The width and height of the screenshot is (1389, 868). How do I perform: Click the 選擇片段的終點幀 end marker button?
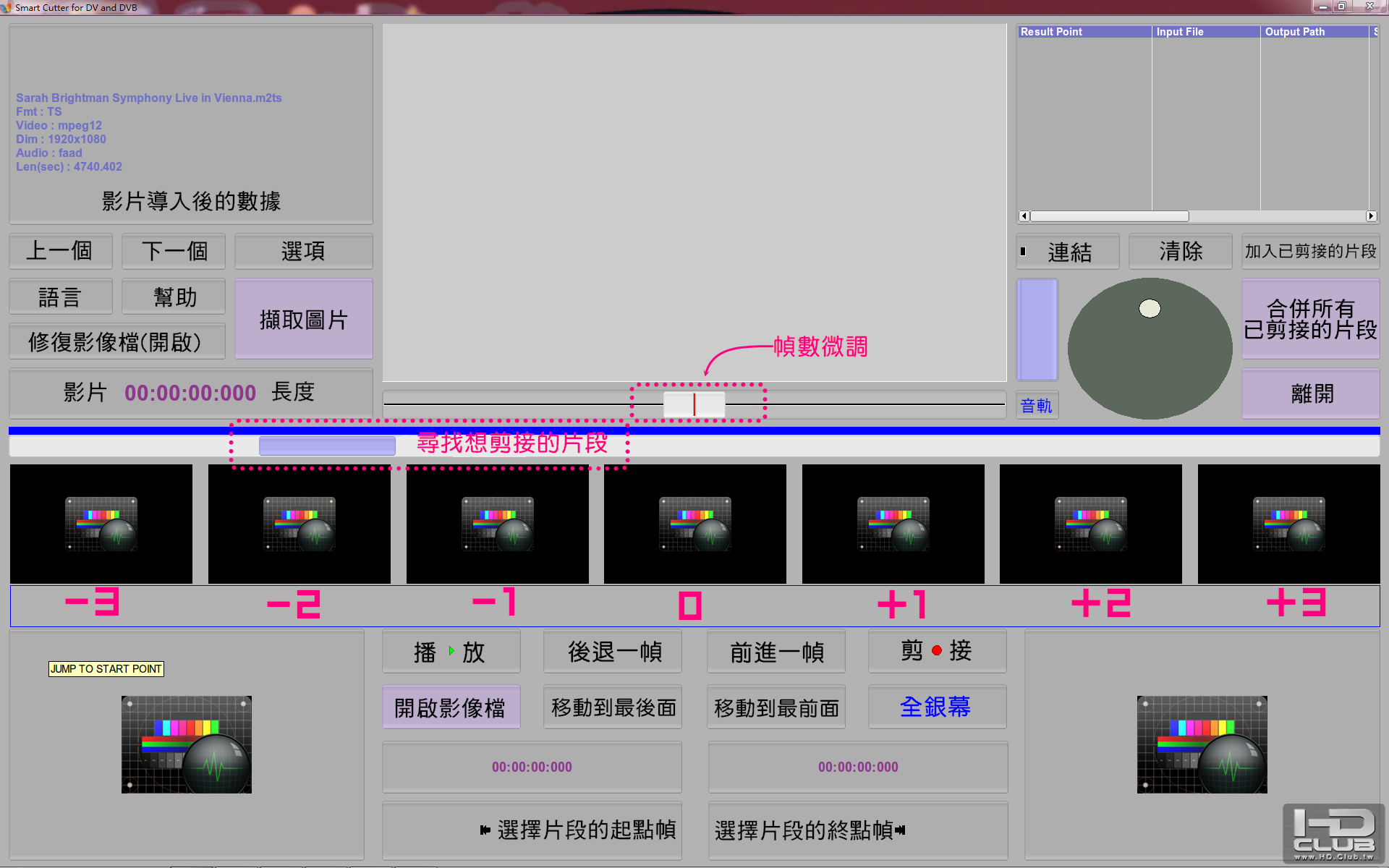click(x=857, y=830)
